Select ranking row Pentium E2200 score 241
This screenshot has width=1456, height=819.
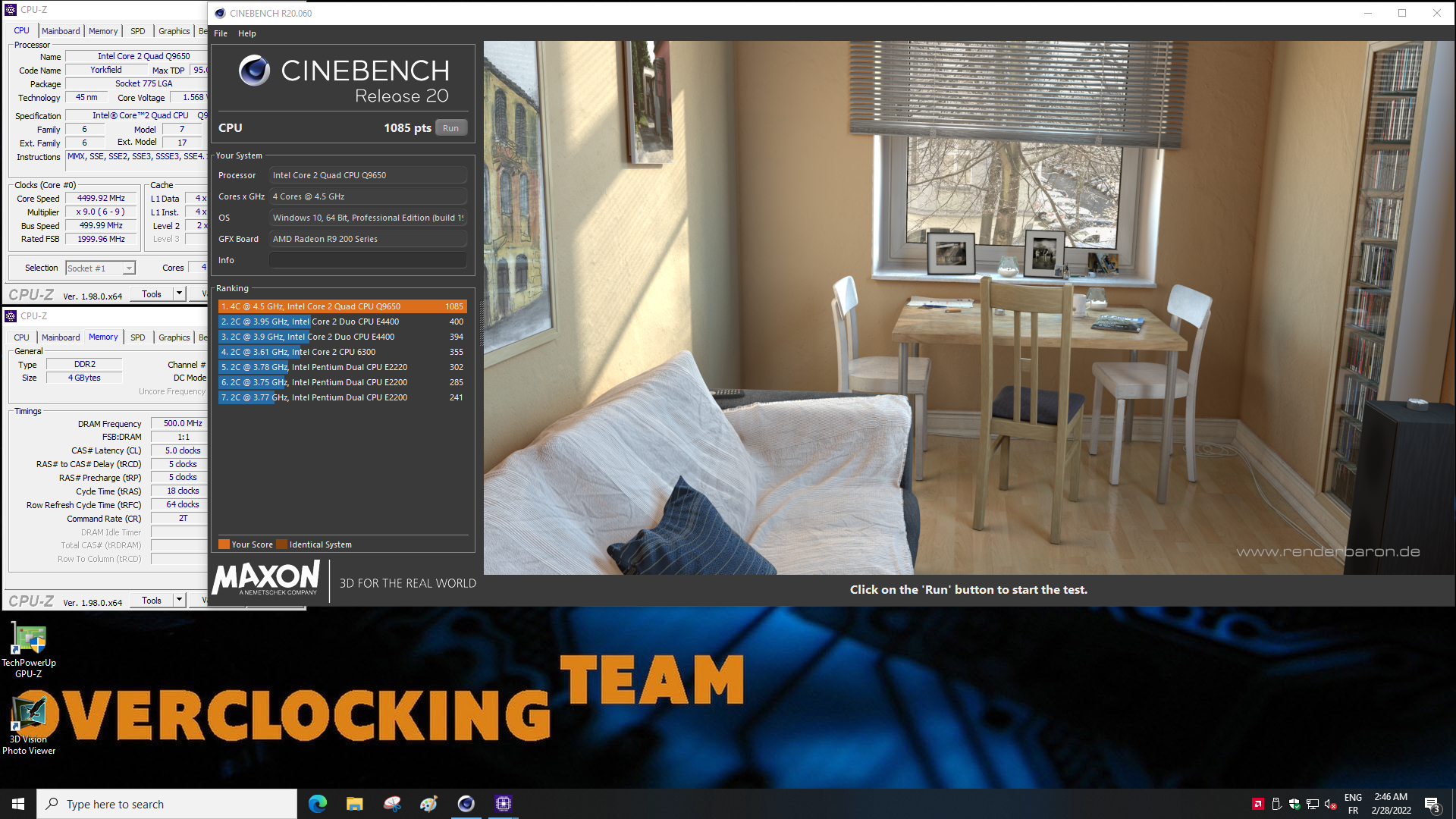(x=342, y=397)
